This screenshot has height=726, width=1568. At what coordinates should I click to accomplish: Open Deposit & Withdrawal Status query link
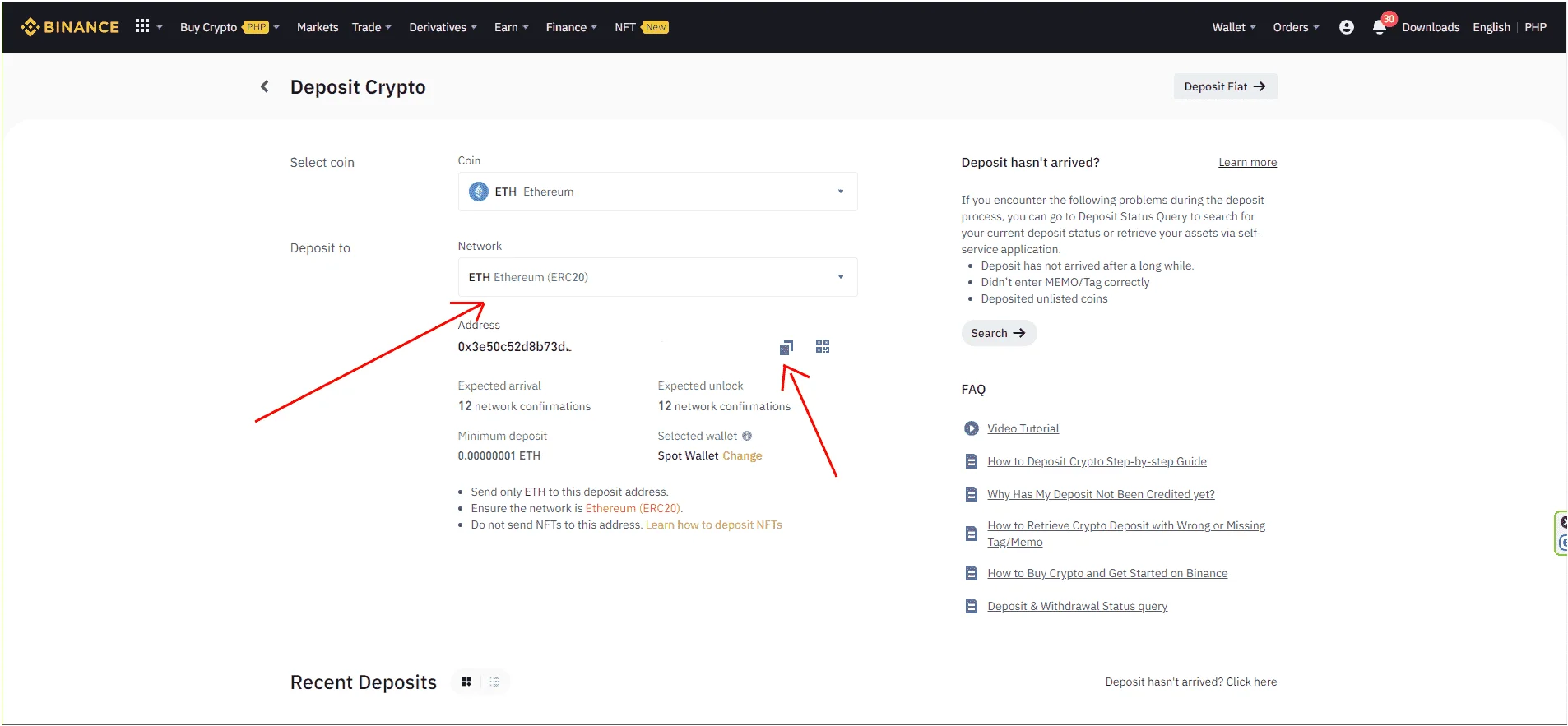coord(1077,606)
